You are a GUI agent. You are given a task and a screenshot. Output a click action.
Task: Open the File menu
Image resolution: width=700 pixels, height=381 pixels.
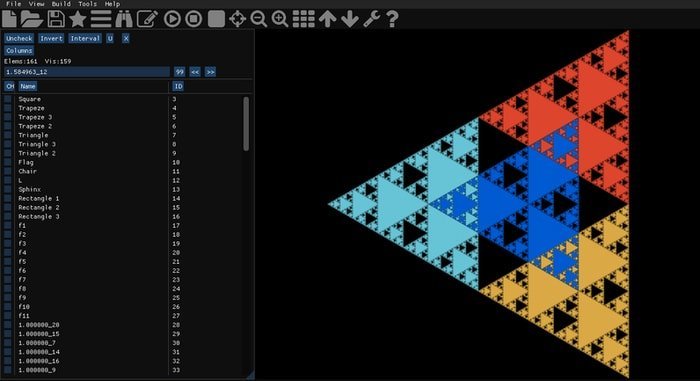click(x=13, y=4)
